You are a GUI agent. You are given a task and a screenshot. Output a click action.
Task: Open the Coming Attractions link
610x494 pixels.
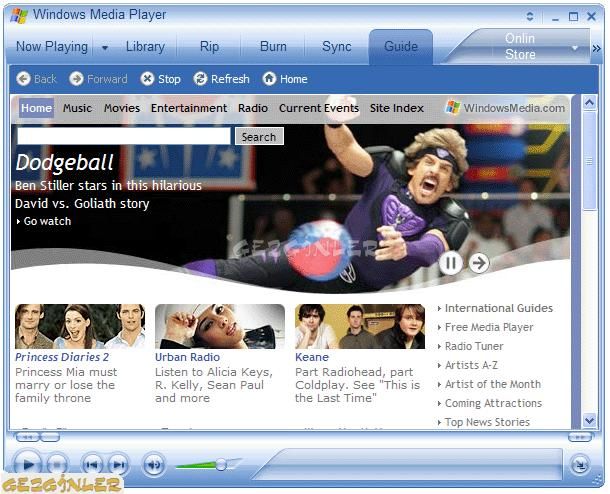[493, 403]
